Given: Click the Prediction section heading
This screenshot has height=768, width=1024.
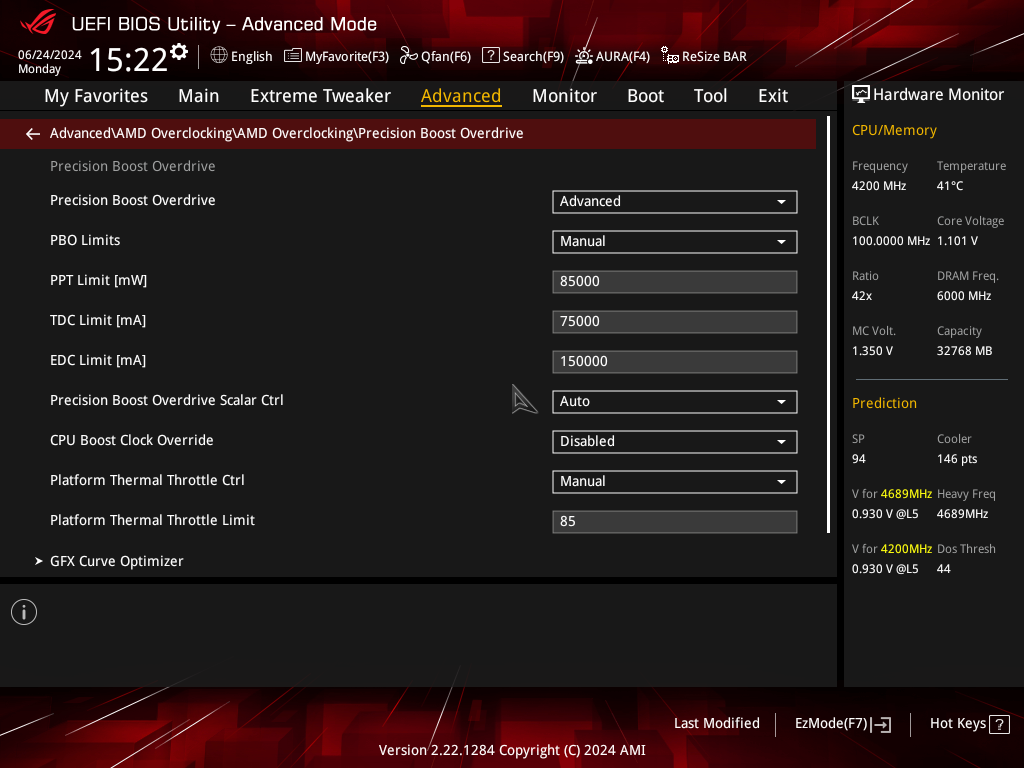Looking at the screenshot, I should coord(884,403).
